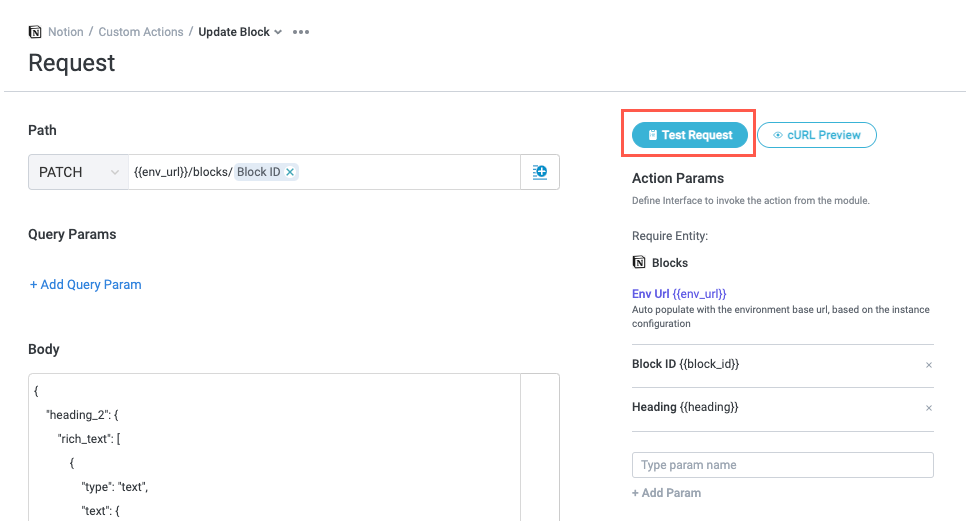Screen dimensions: 966x521
Task: Delete the Block ID action param
Action: point(928,365)
